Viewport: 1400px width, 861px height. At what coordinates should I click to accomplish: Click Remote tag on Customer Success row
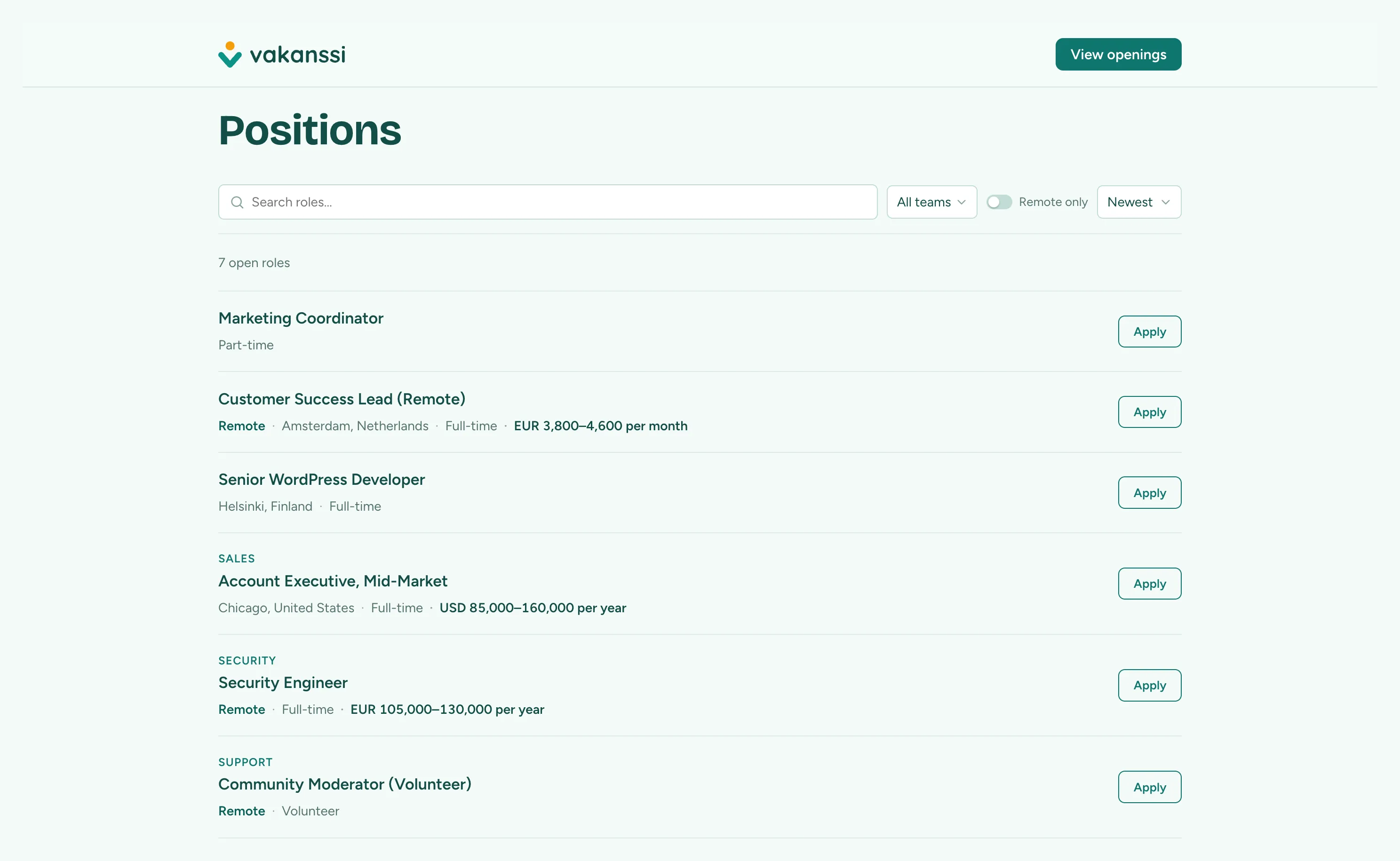click(x=241, y=426)
